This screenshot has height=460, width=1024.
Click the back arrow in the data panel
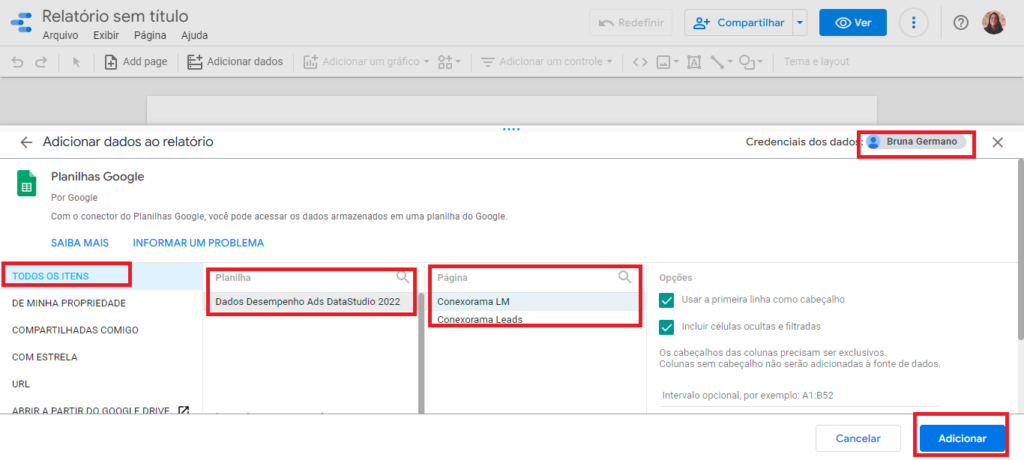coord(26,142)
